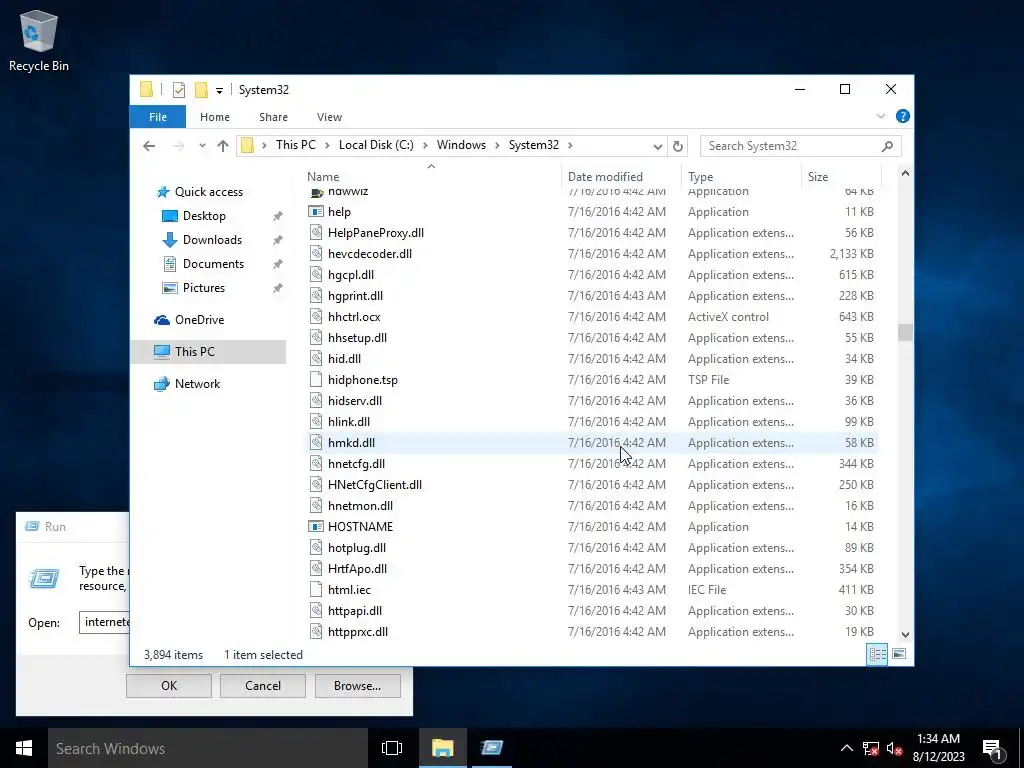
Task: Switch to the Share ribbon tab
Action: [x=273, y=117]
